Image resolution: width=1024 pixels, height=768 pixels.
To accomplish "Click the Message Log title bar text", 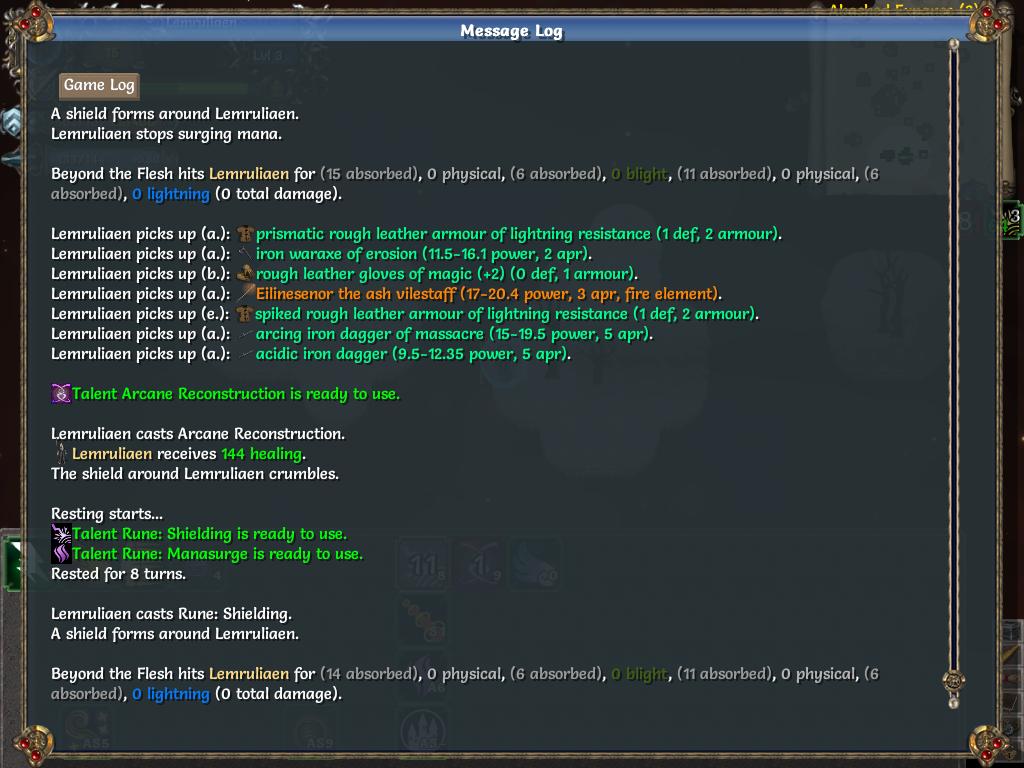I will click(511, 31).
